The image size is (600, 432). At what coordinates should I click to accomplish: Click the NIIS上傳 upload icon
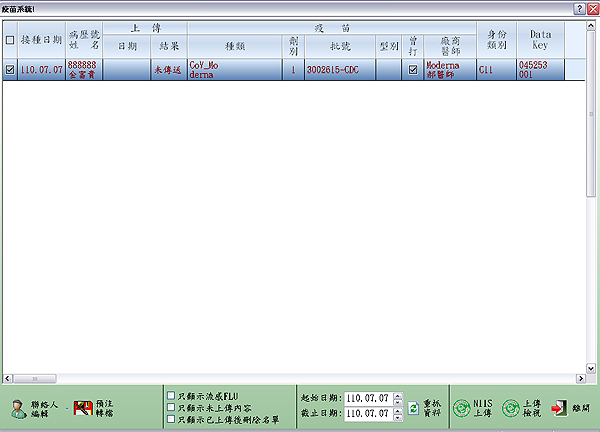click(461, 407)
